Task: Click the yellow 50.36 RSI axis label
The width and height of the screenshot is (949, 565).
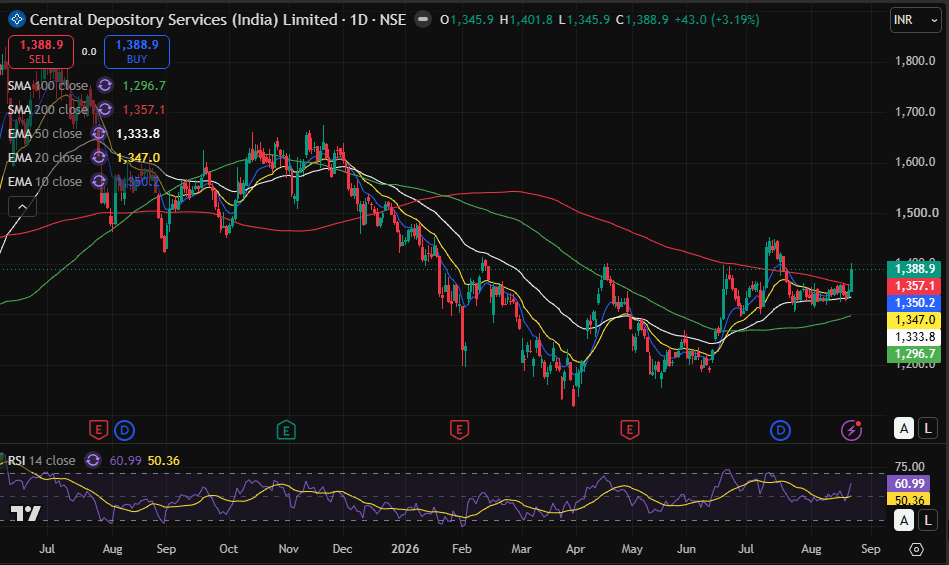Action: coord(908,500)
